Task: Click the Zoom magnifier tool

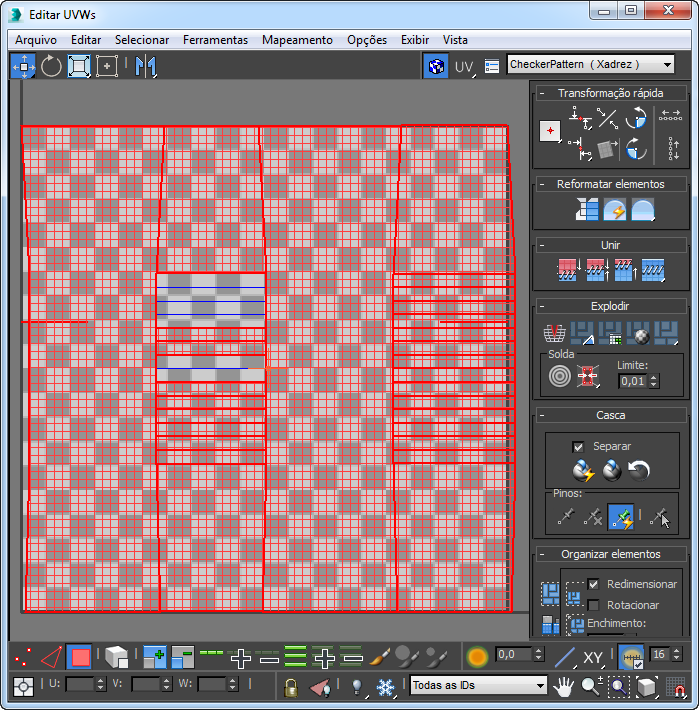Action: pyautogui.click(x=591, y=686)
